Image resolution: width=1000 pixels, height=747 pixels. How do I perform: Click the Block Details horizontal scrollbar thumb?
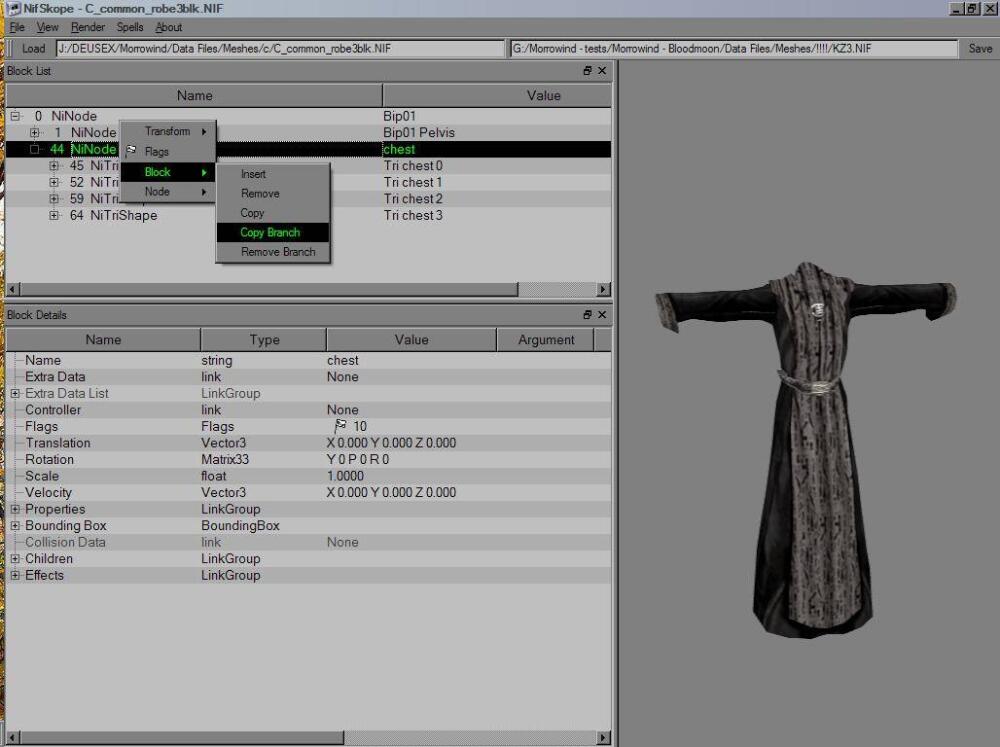(x=182, y=738)
